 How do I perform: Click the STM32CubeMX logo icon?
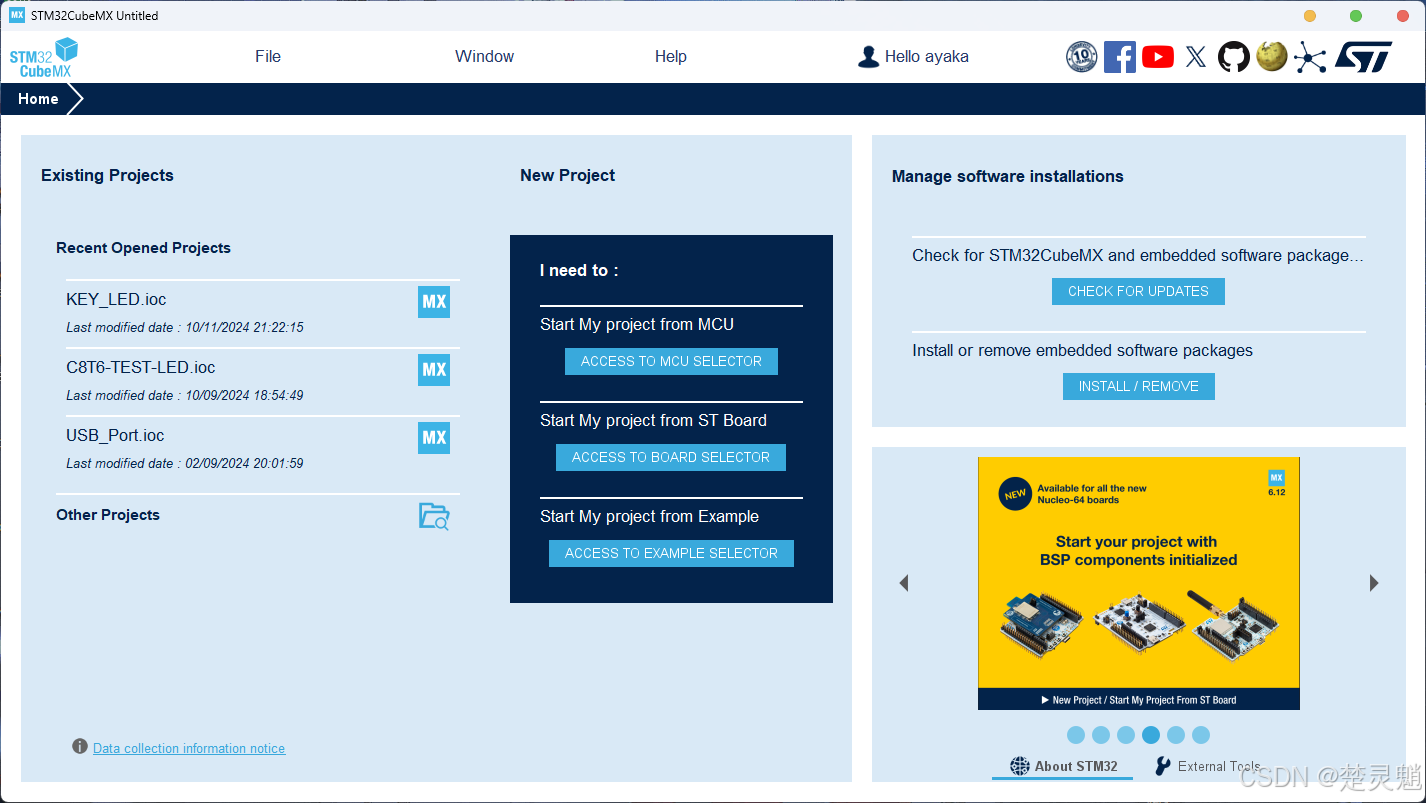point(43,57)
